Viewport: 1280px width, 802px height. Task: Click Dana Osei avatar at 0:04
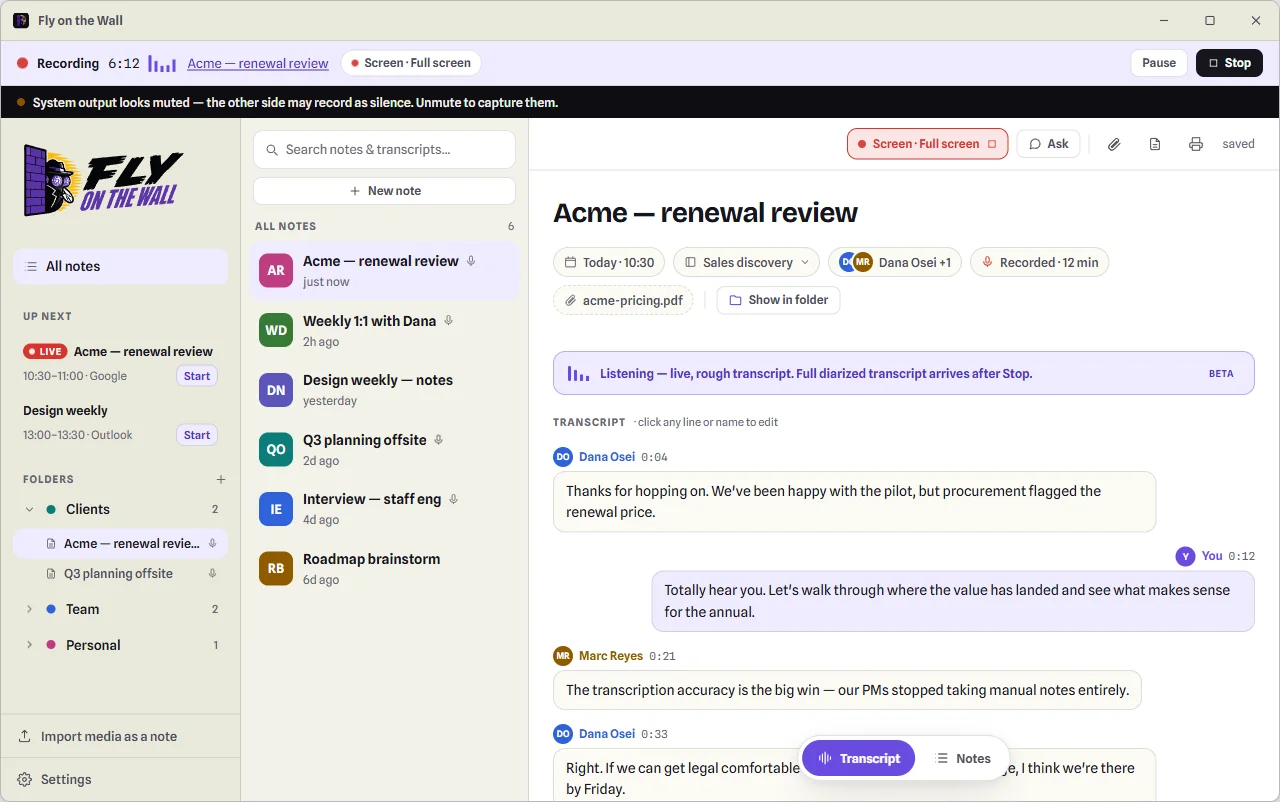tap(563, 457)
